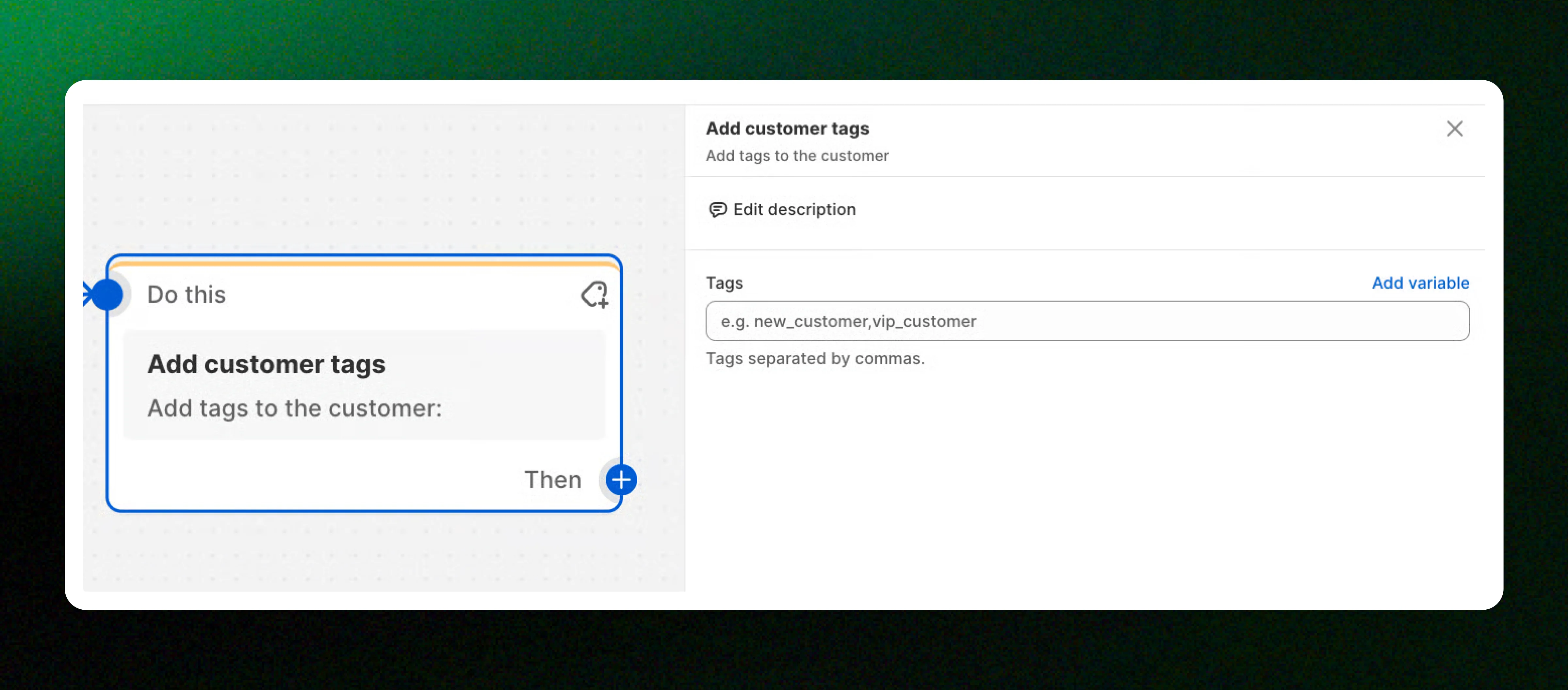Click empty dotted canvas below the card
1568x690 pixels.
[365, 554]
